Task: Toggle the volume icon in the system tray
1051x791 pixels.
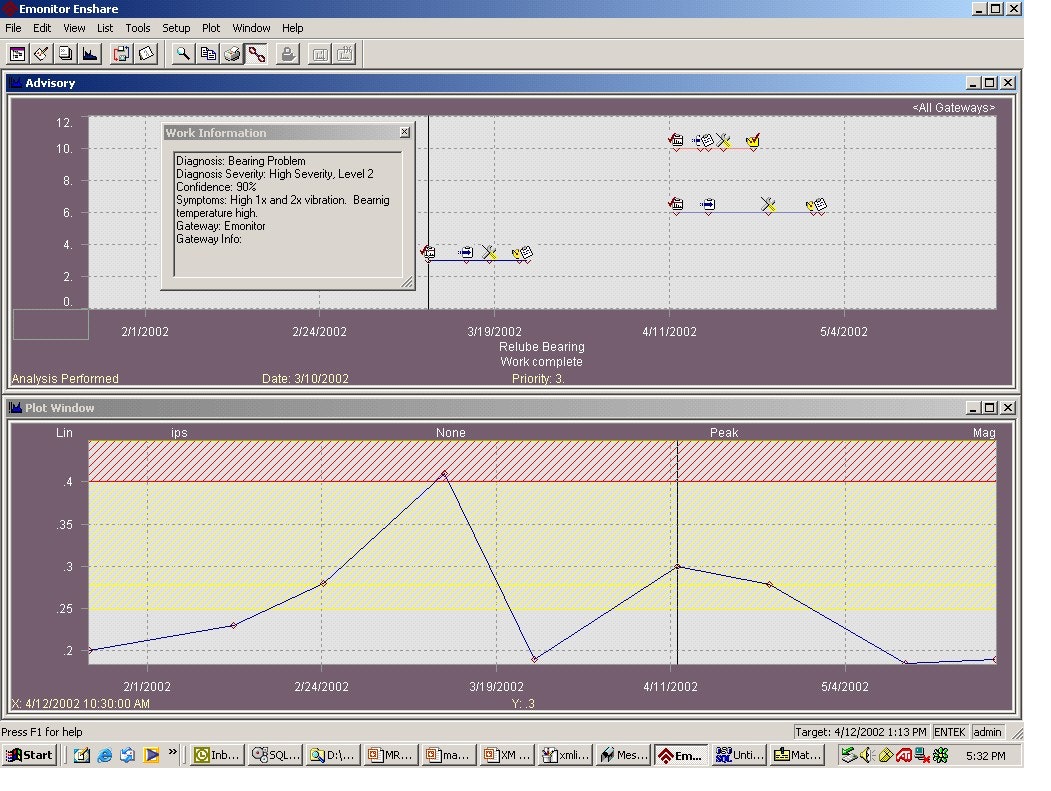Action: (x=868, y=756)
